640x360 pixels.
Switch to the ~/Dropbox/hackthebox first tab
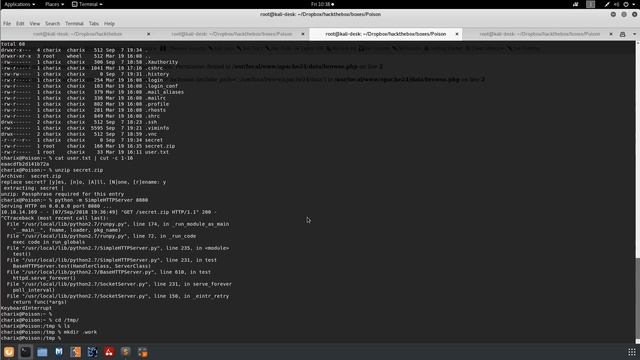(x=78, y=34)
